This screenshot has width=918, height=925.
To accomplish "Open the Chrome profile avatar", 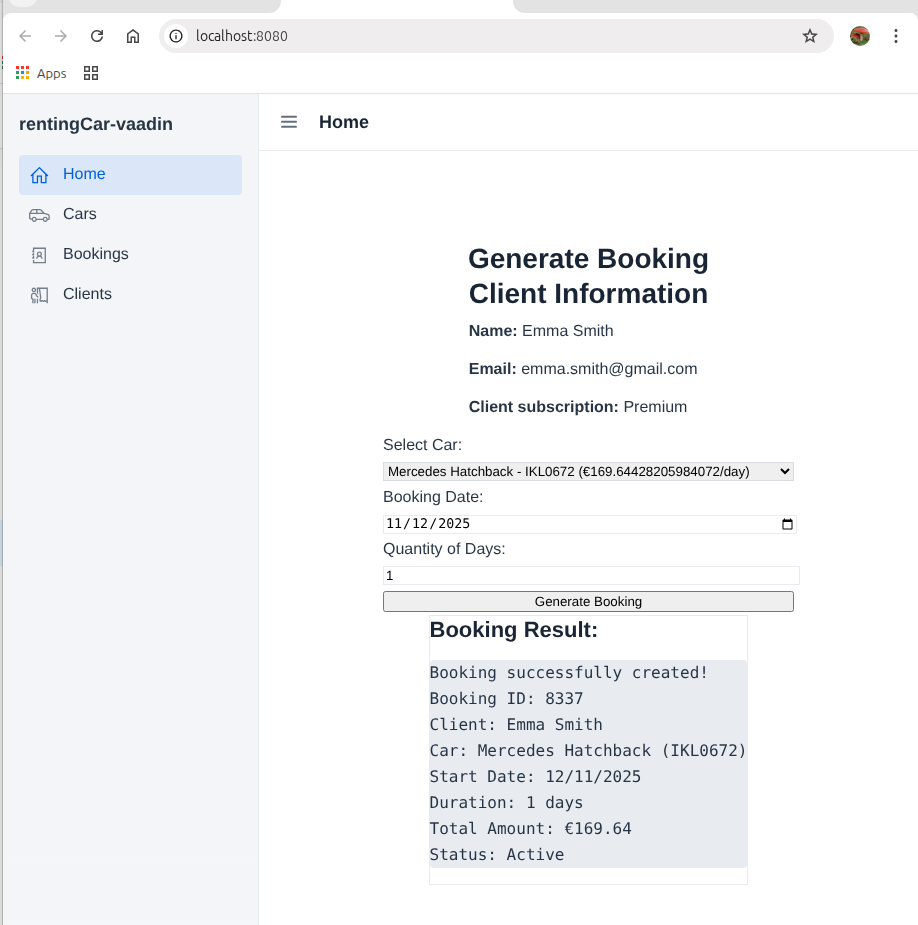I will 860,36.
